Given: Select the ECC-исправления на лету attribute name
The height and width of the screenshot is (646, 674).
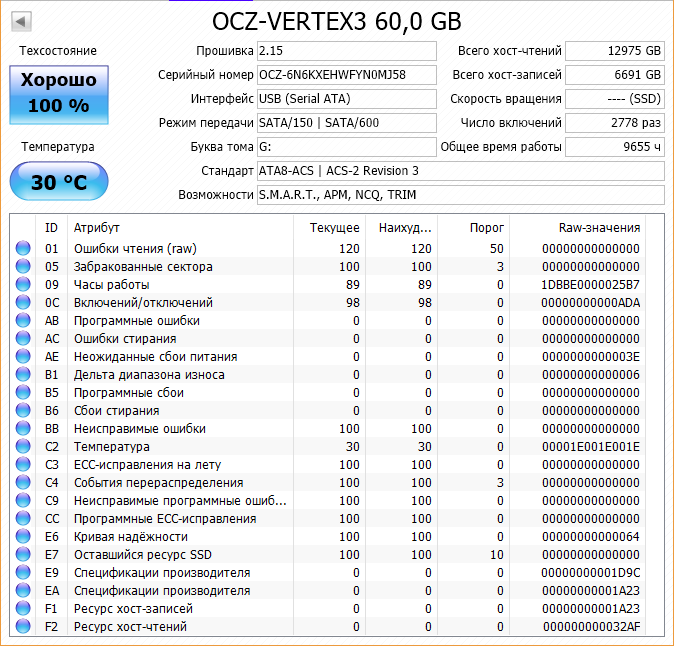Looking at the screenshot, I should coord(147,465).
